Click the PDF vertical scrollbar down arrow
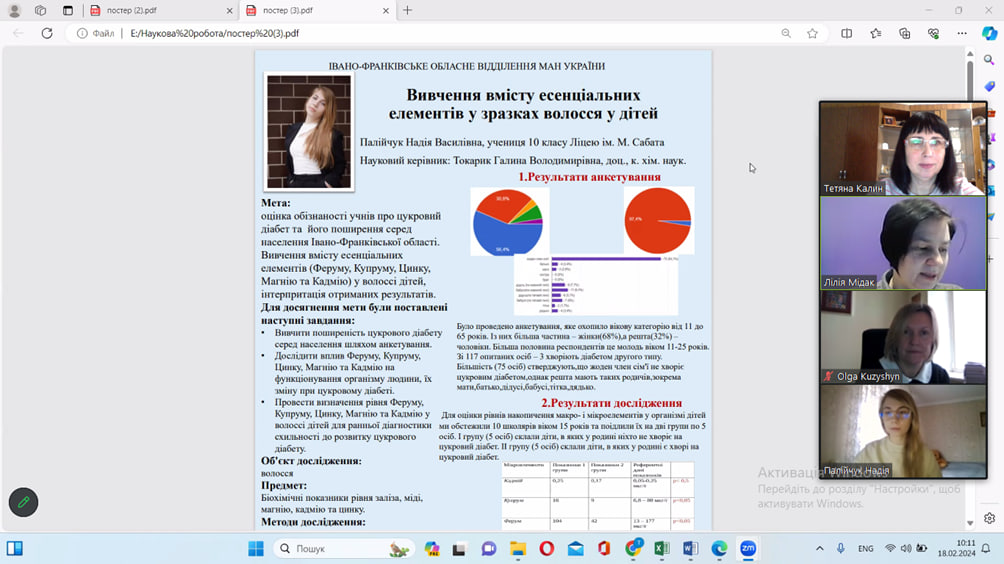Viewport: 1004px width, 564px height. point(970,523)
